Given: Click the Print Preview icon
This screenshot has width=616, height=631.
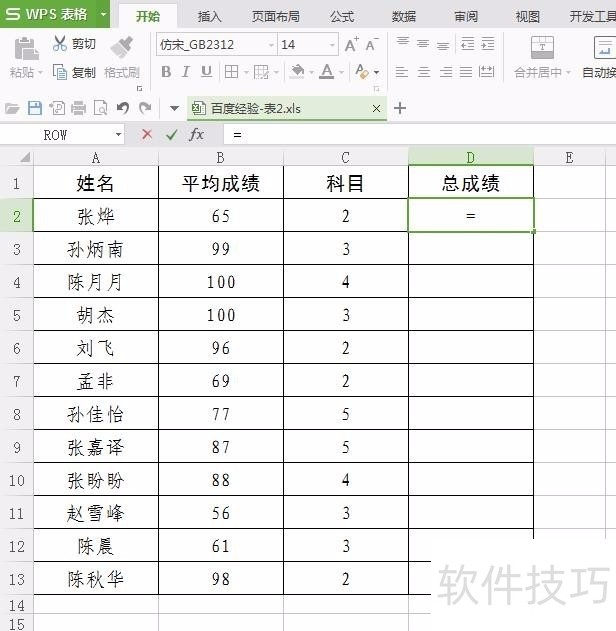Looking at the screenshot, I should [x=100, y=108].
